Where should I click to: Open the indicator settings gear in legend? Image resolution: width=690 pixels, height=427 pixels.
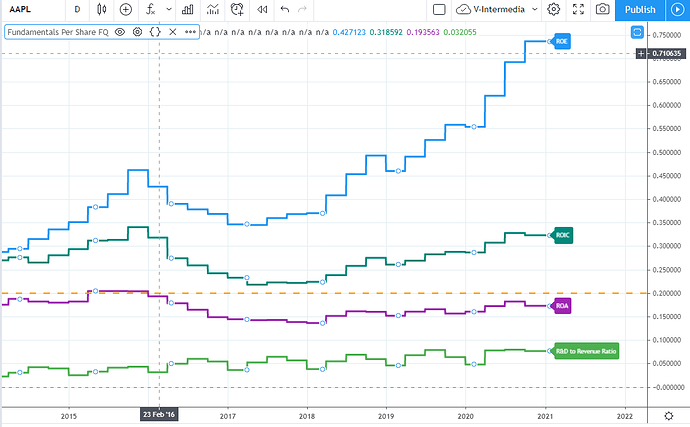click(x=137, y=31)
